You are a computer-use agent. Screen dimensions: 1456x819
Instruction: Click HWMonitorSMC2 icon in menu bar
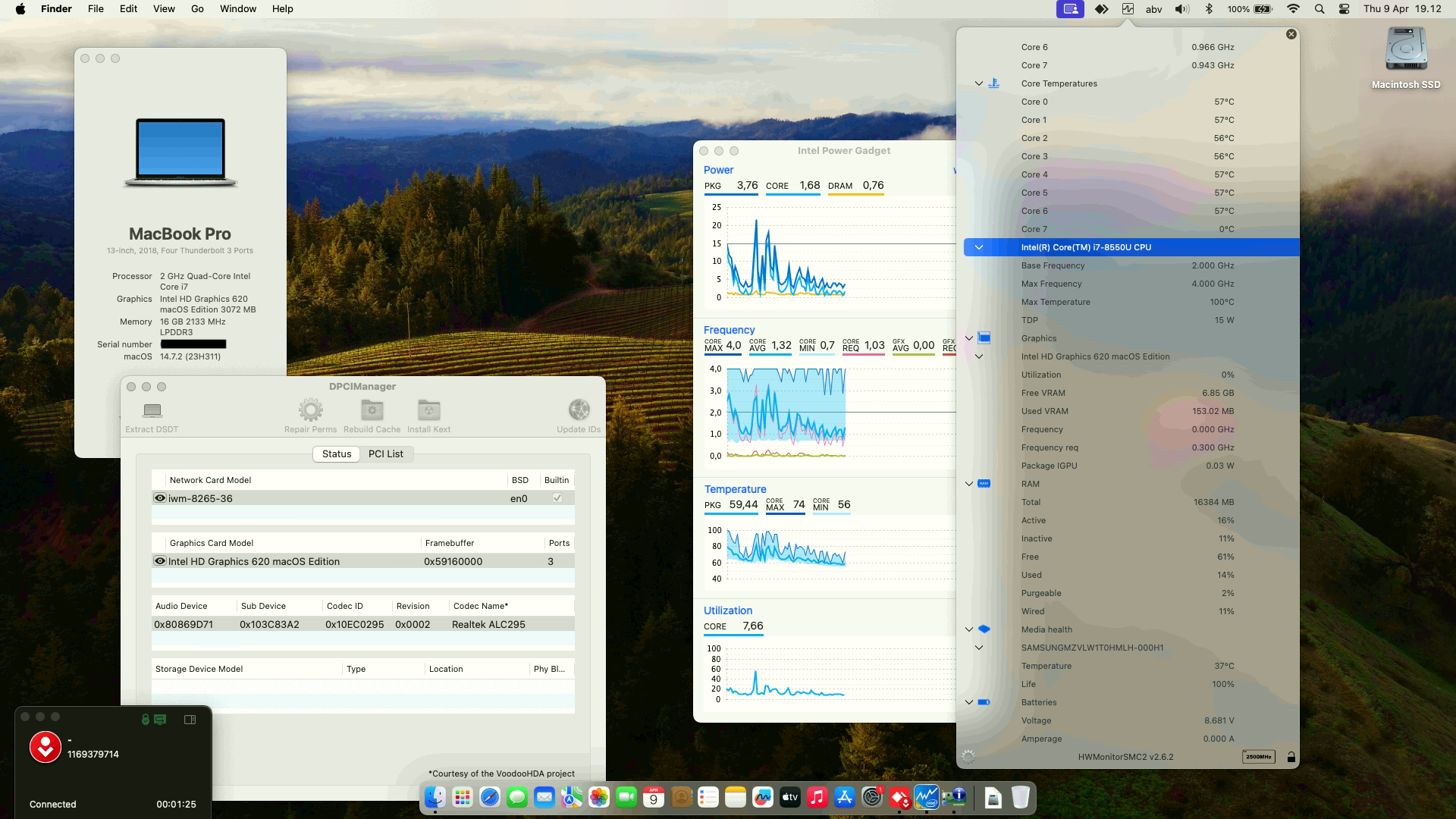[1128, 9]
